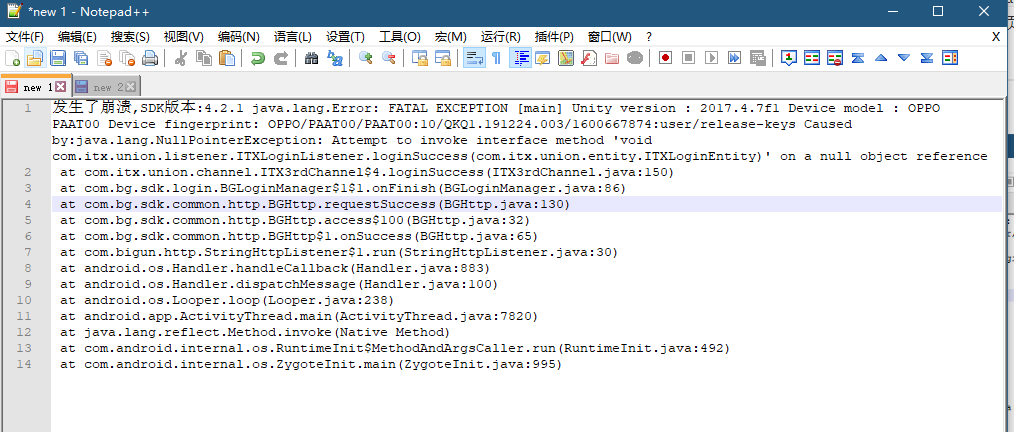
Task: Click line containing ITX3rdChannel.java:150
Action: pos(526,172)
